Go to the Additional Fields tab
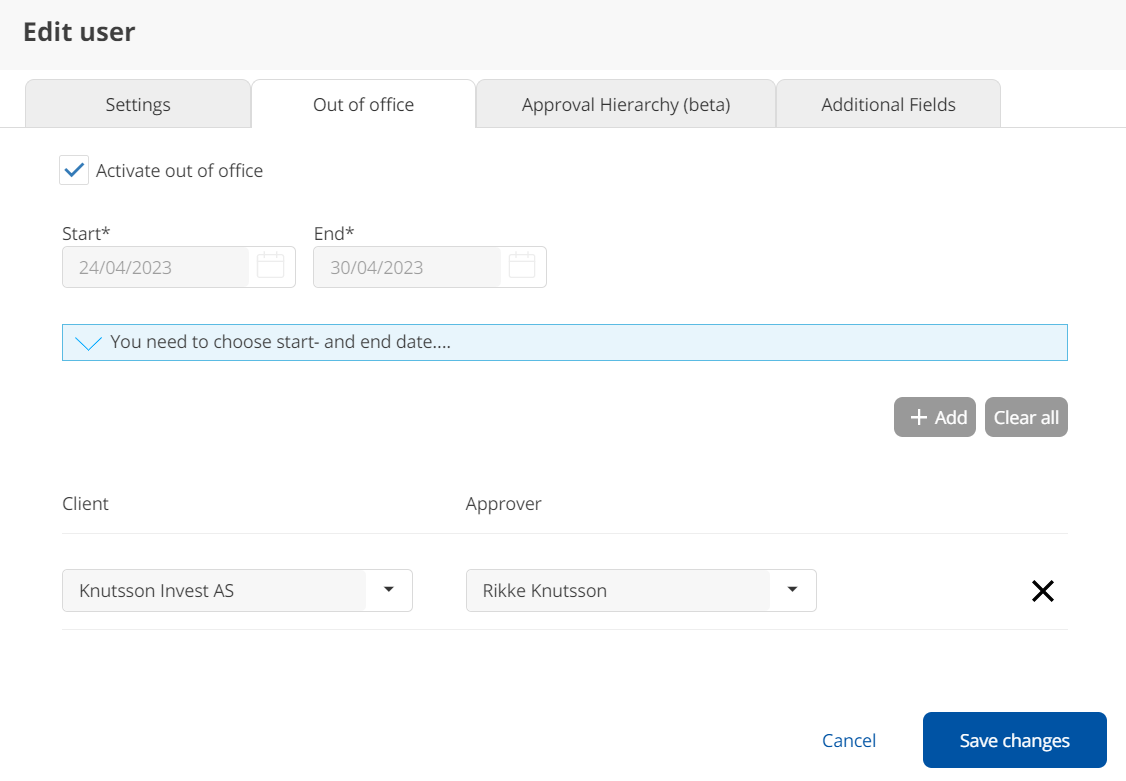The width and height of the screenshot is (1126, 781). pos(888,105)
